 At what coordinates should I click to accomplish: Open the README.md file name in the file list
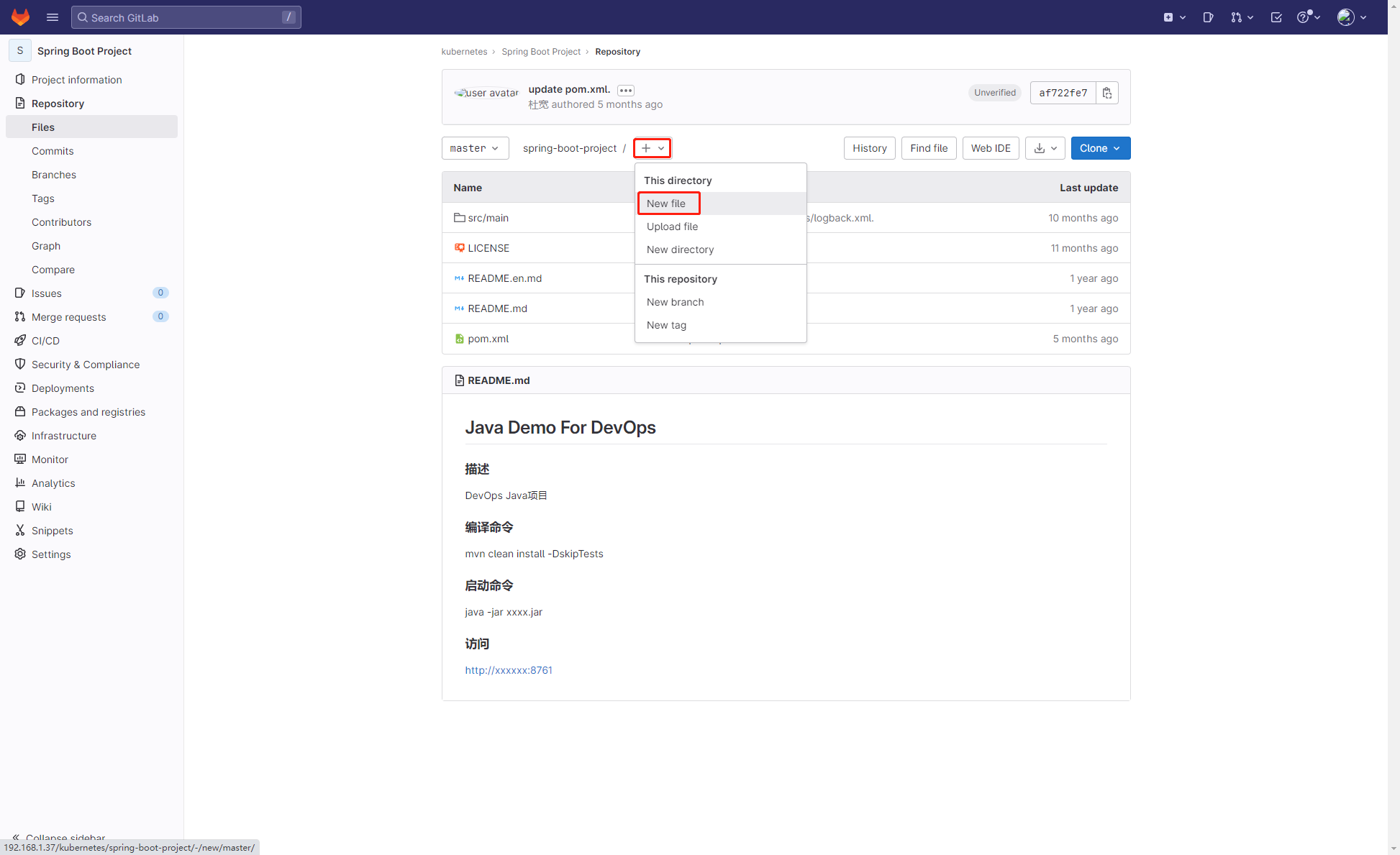pyautogui.click(x=498, y=308)
